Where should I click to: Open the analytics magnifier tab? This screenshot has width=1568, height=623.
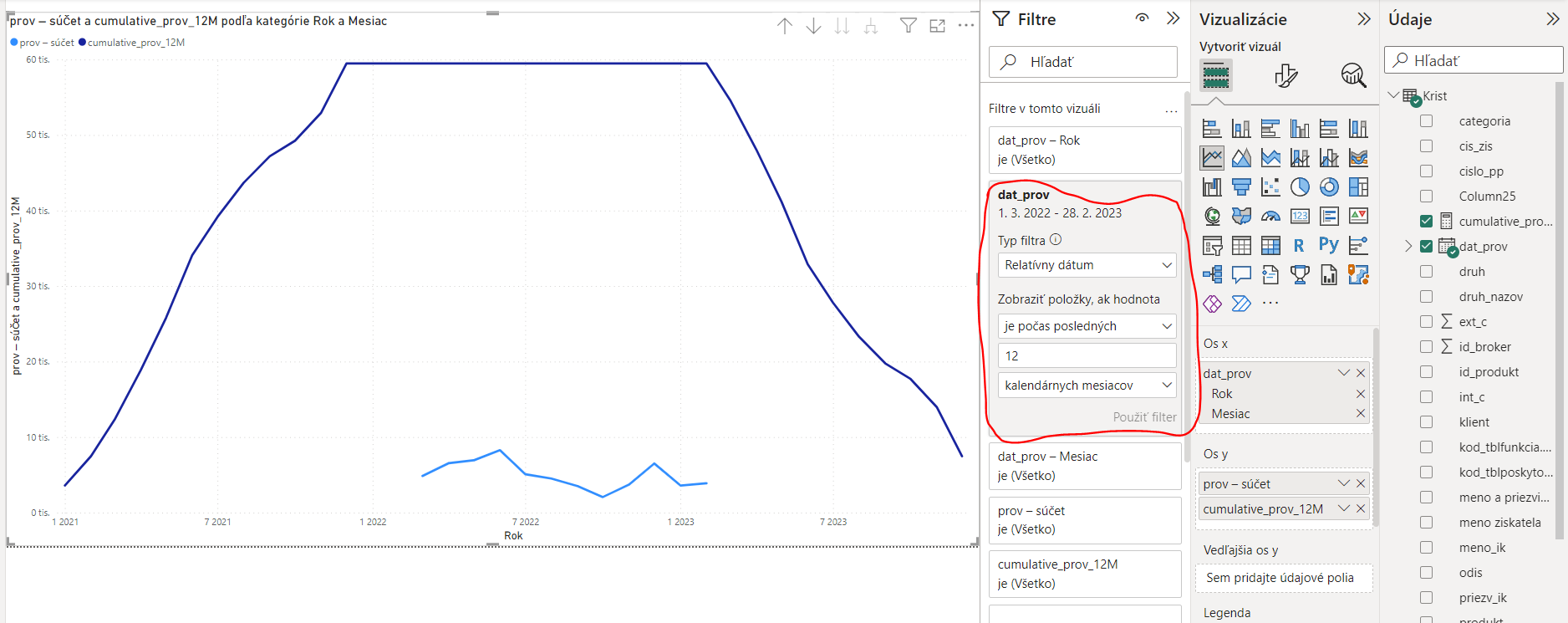1353,75
